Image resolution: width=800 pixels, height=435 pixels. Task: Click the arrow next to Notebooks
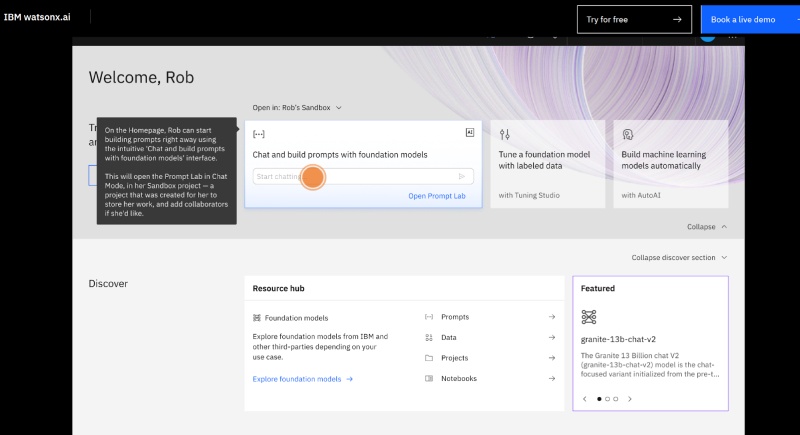pos(552,378)
